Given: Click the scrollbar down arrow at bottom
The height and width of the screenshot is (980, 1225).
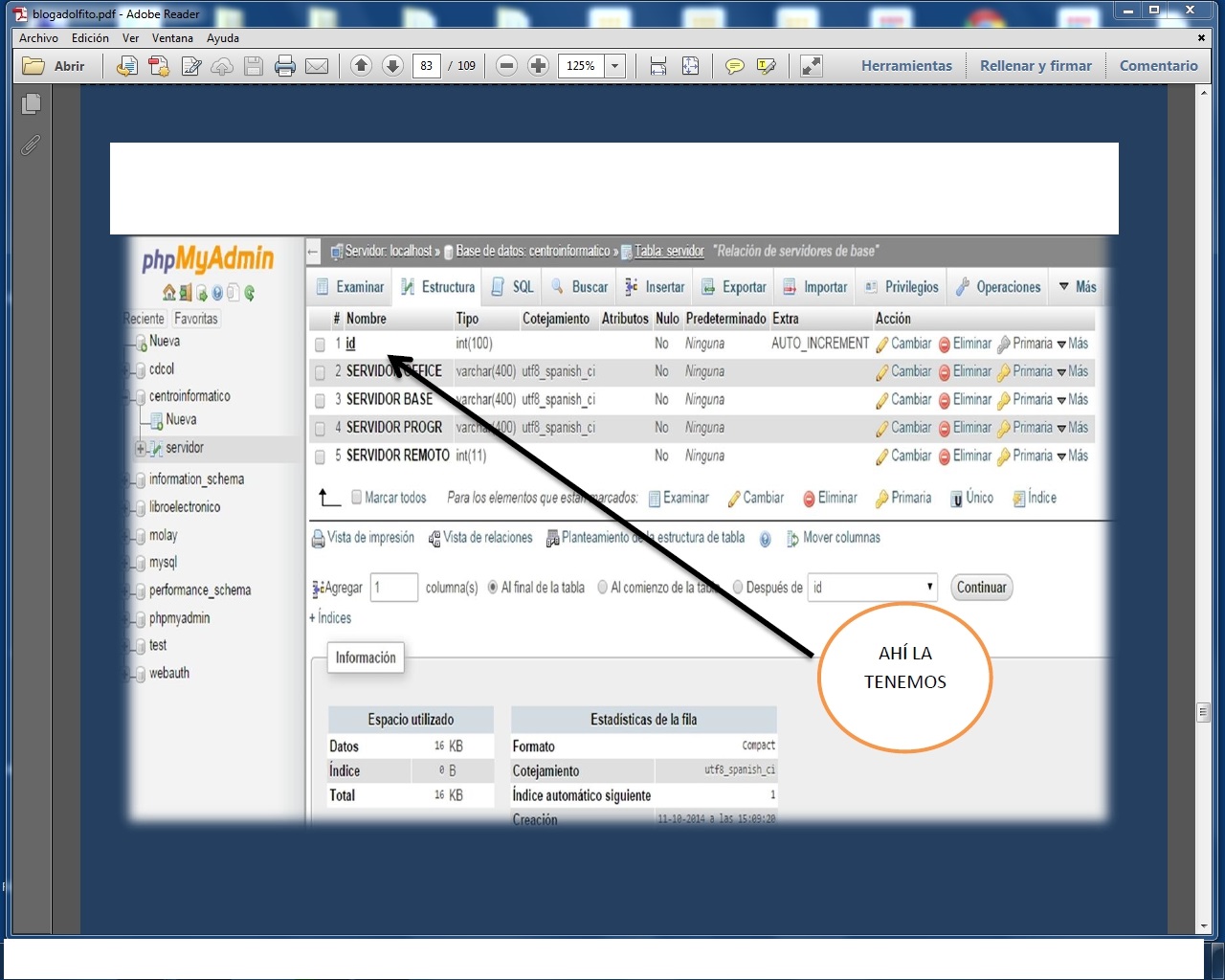Looking at the screenshot, I should (1204, 927).
